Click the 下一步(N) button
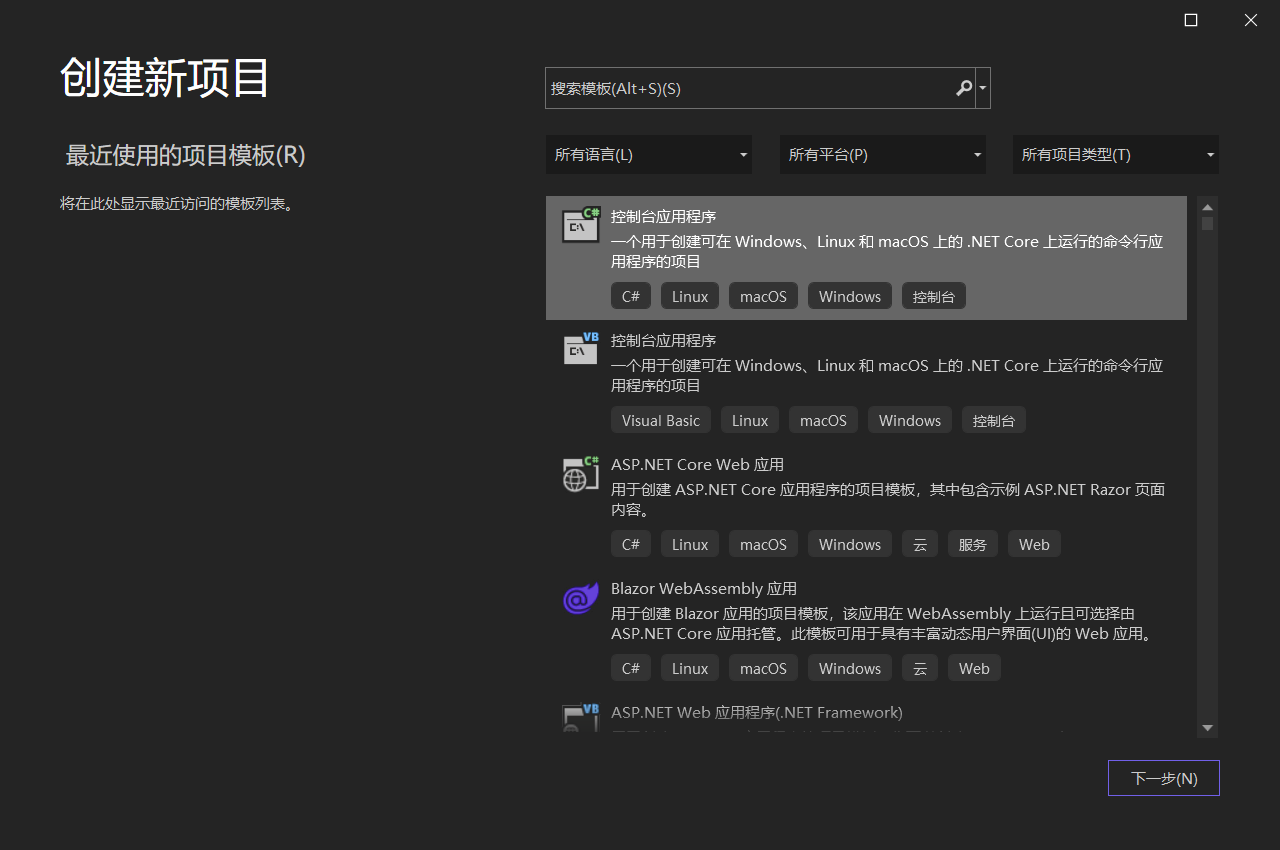1280x850 pixels. click(x=1163, y=779)
